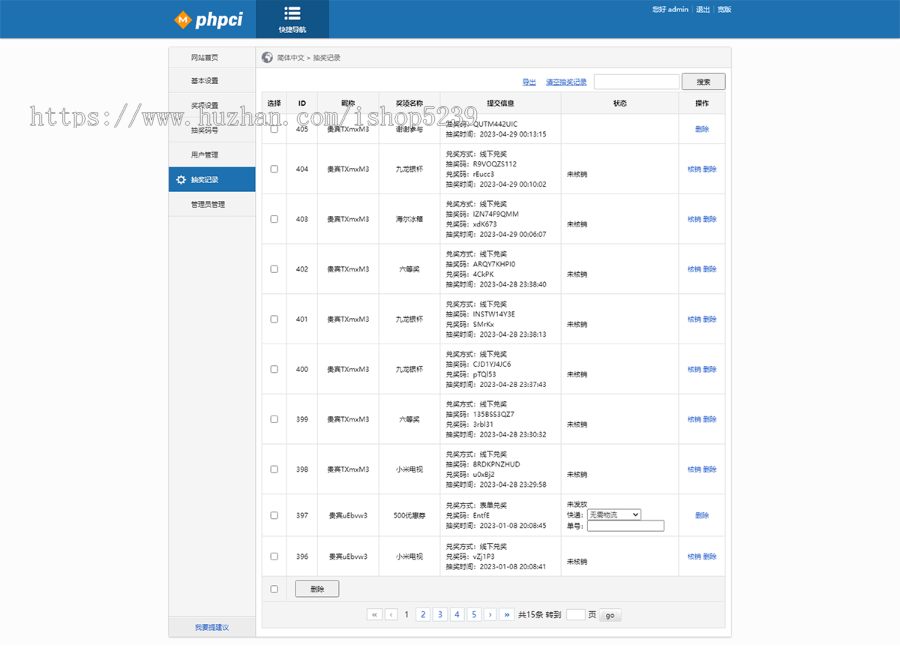Open 基本设置 in the sidebar

tap(204, 80)
